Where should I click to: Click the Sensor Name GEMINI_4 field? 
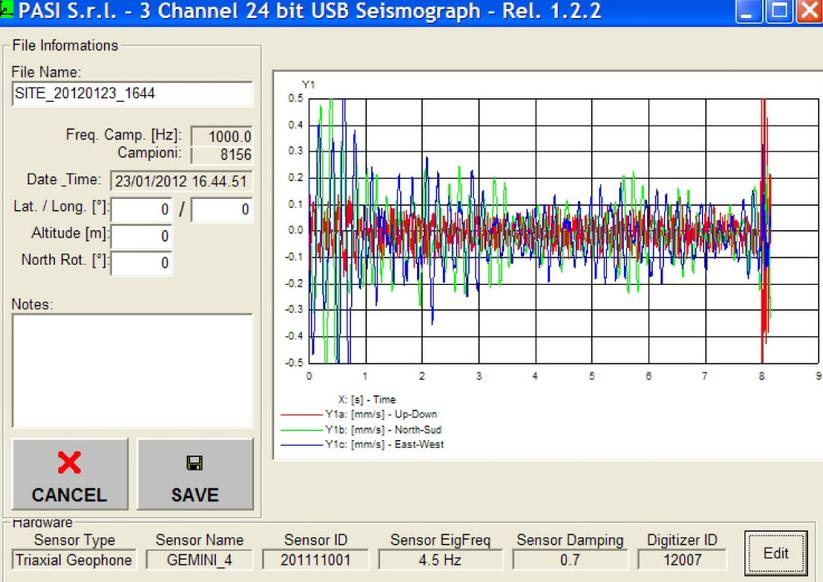click(199, 560)
